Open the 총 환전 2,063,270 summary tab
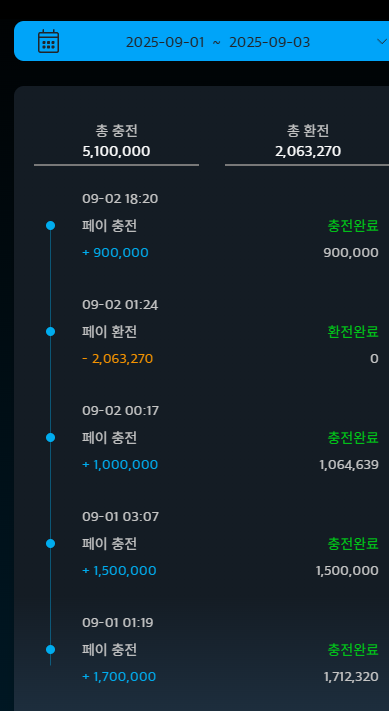 [x=307, y=141]
